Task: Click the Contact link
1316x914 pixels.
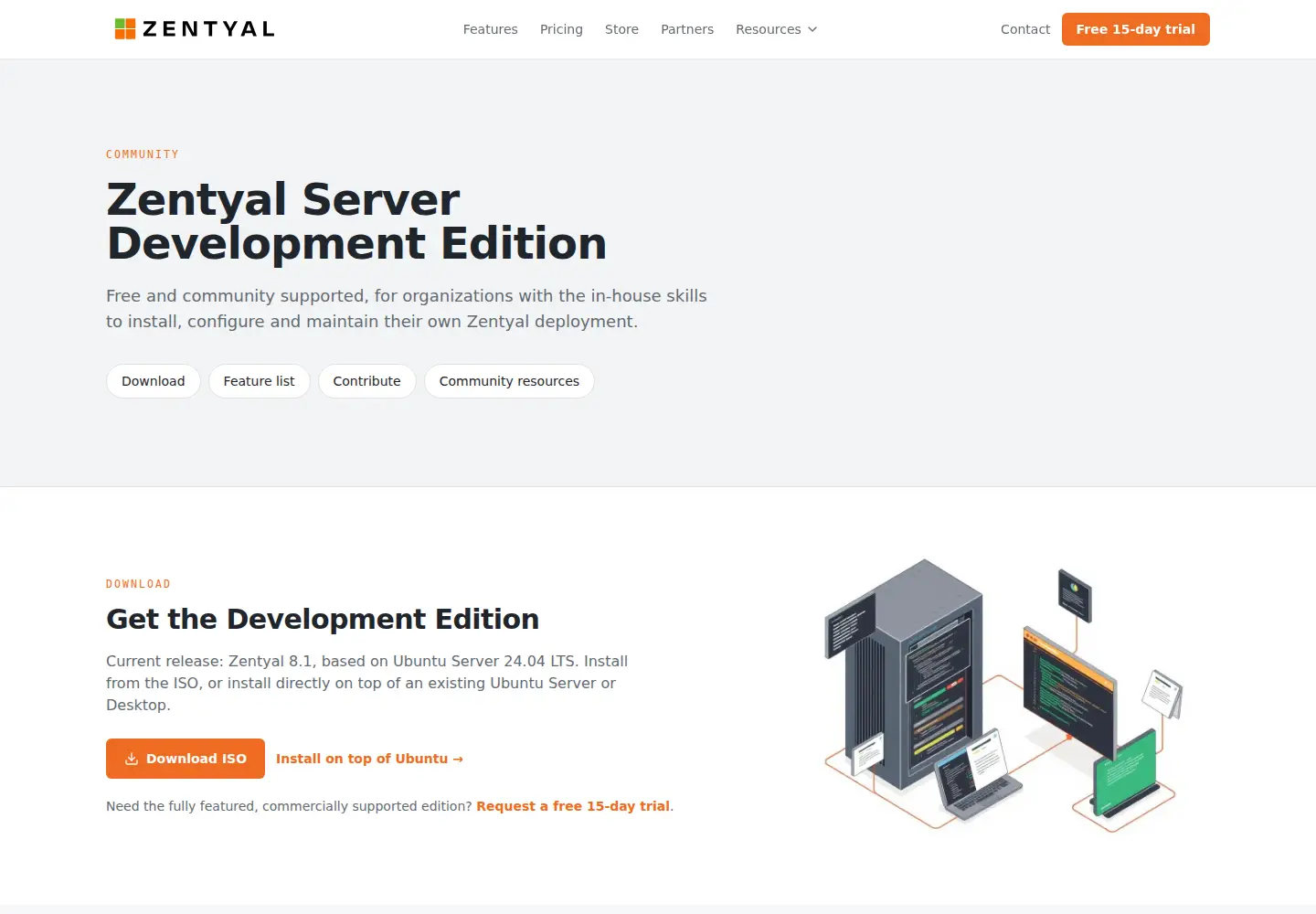Action: (1025, 29)
